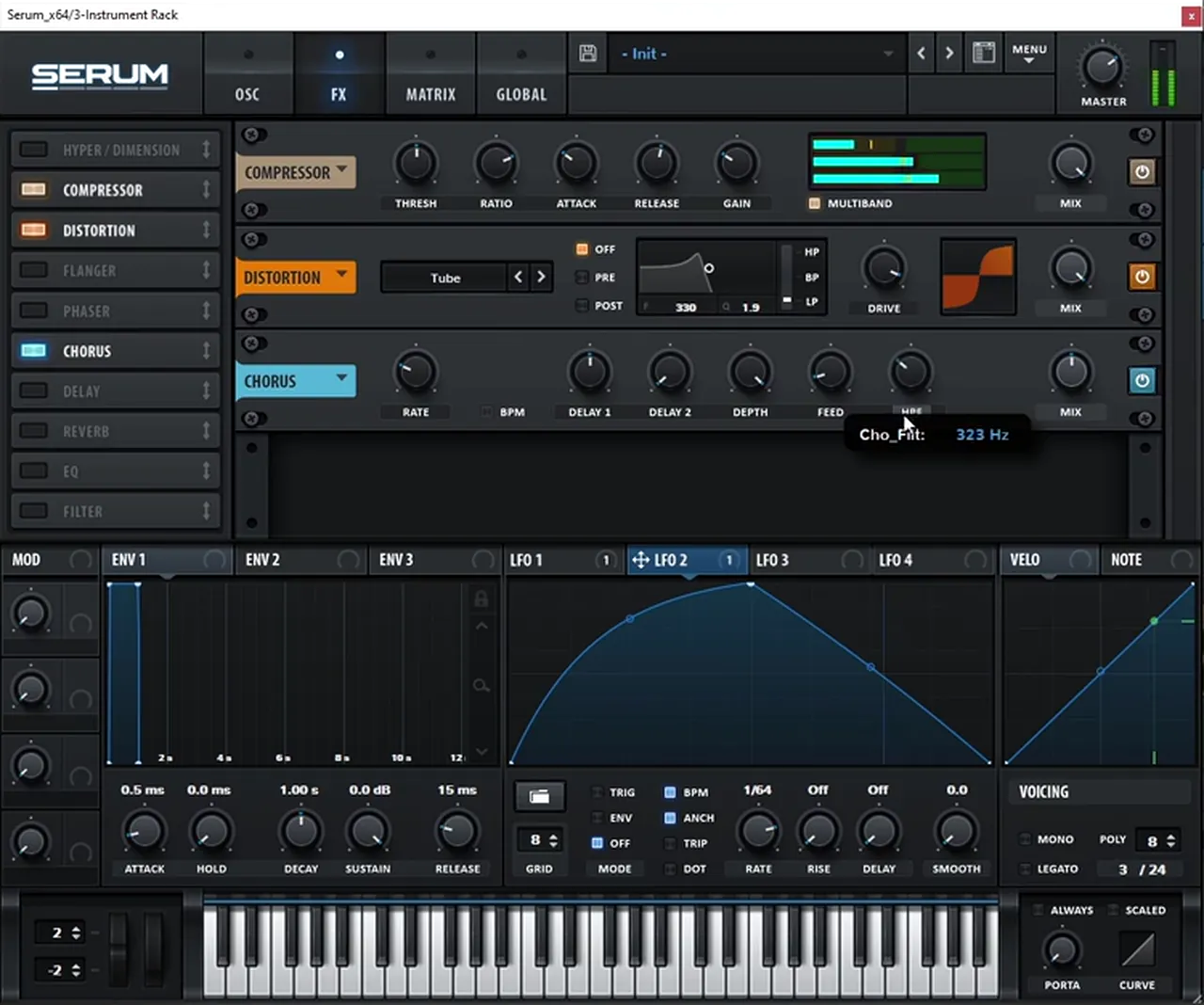This screenshot has width=1204, height=1005.
Task: Enable Flanger effect in list
Action: 34,270
